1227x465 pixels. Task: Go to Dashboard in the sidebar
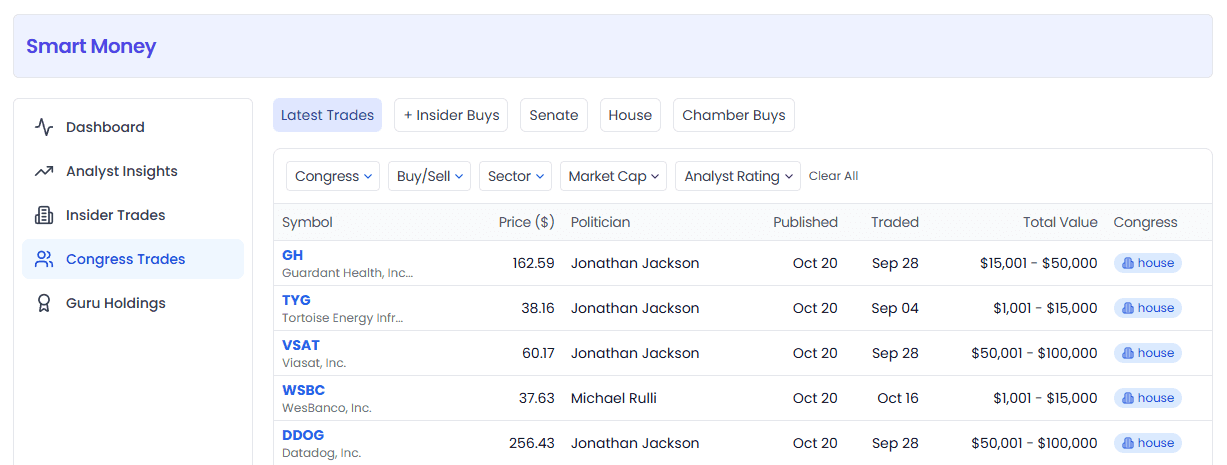pyautogui.click(x=133, y=127)
